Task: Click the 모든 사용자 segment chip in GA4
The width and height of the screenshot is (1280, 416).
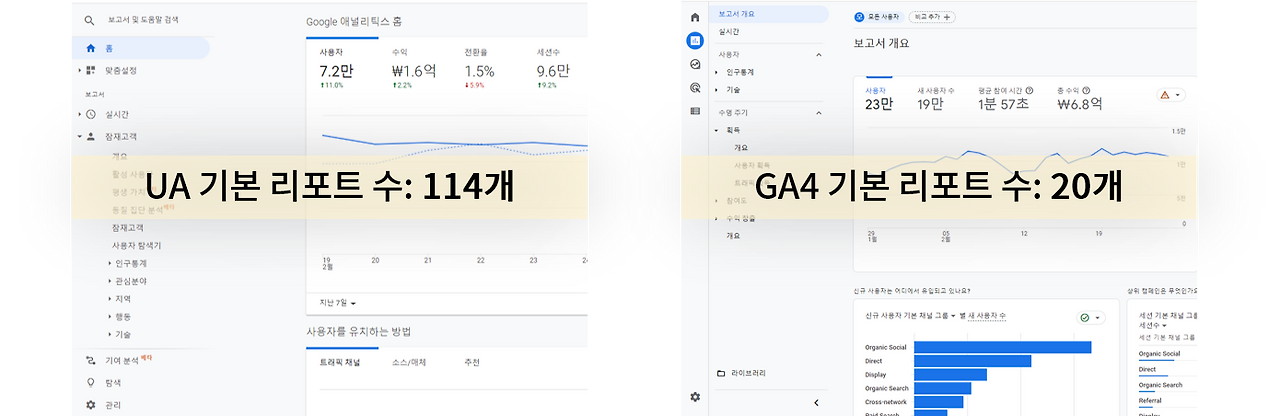Action: point(877,17)
